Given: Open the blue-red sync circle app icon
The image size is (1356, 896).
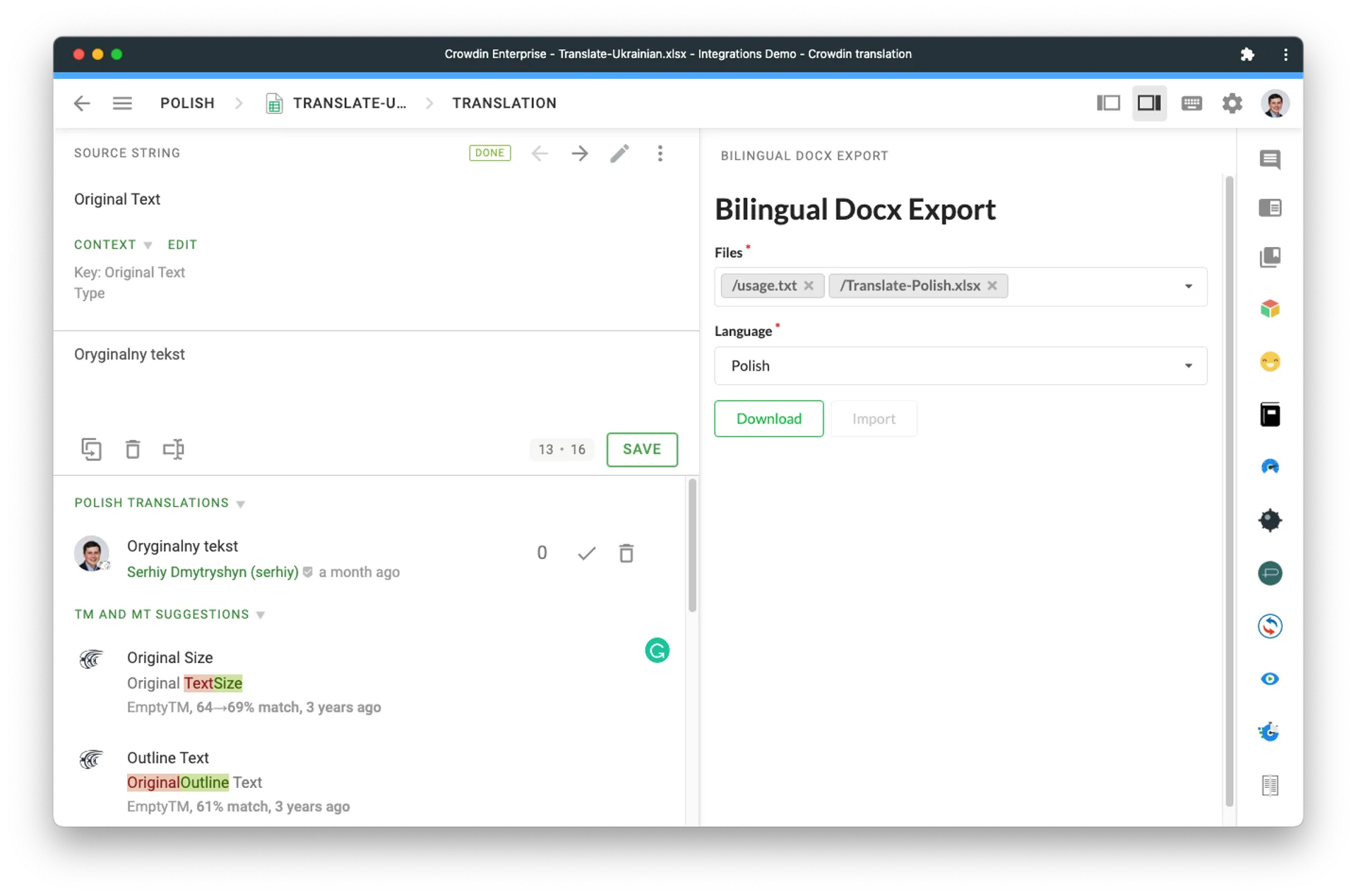Looking at the screenshot, I should 1269,626.
